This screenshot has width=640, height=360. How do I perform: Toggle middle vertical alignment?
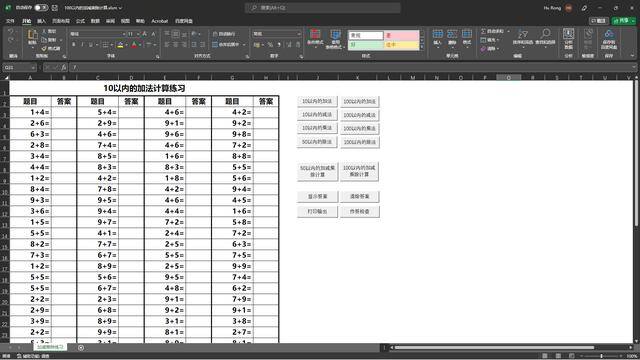(x=176, y=34)
